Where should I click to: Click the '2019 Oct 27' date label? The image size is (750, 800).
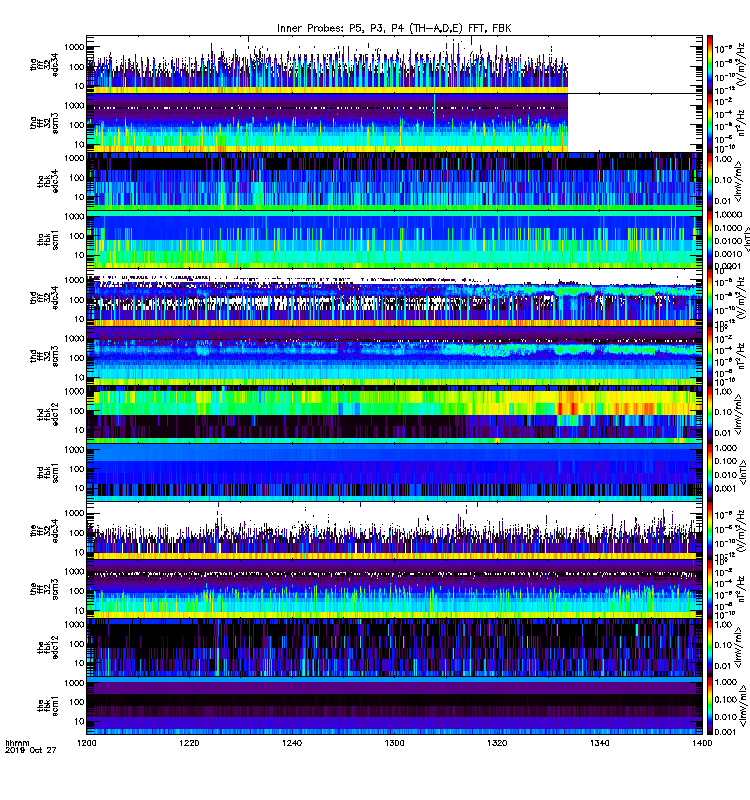(x=31, y=751)
